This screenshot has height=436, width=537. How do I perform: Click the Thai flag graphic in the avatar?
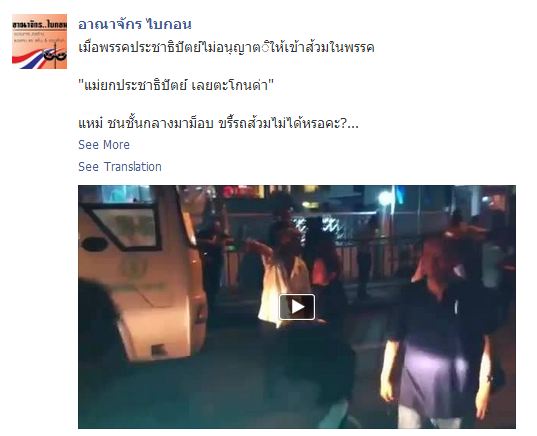tap(29, 59)
